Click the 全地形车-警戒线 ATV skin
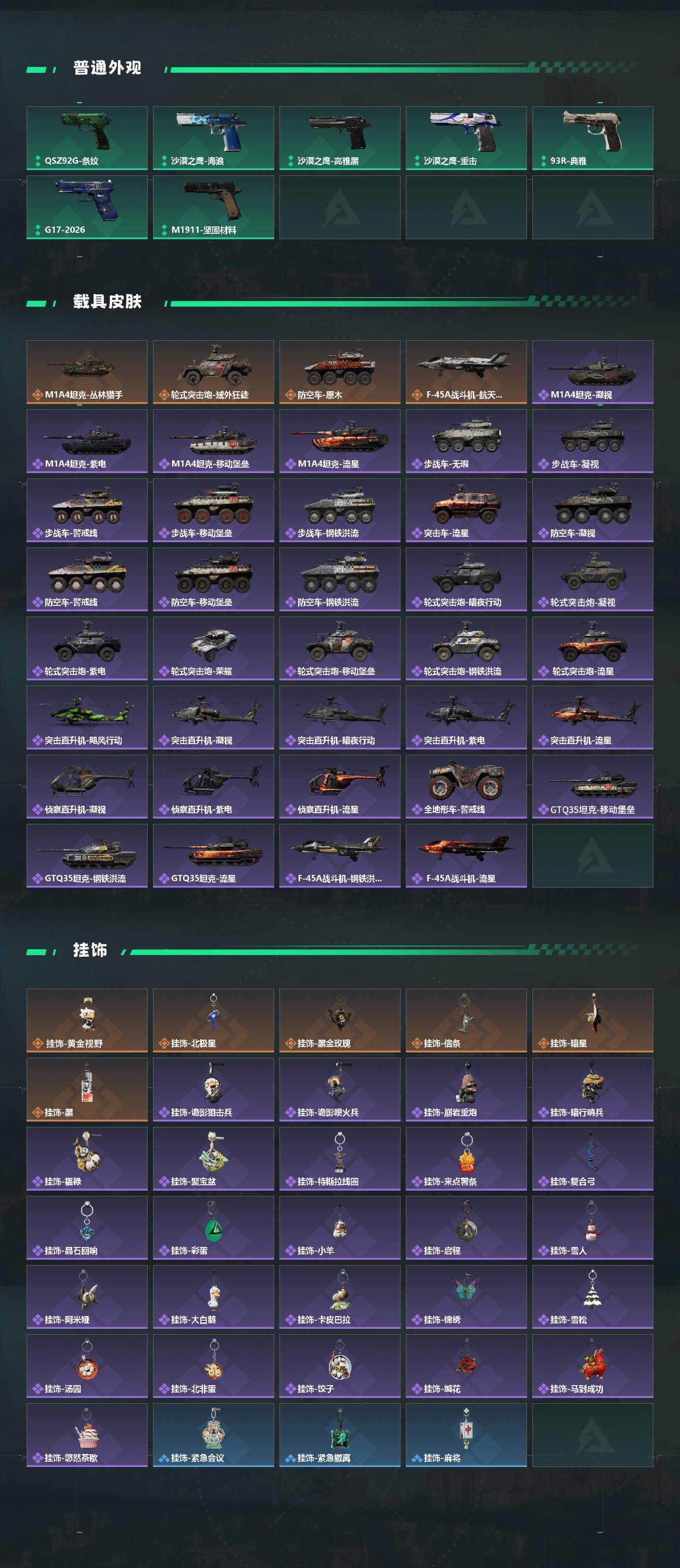This screenshot has width=680, height=1568. [466, 787]
